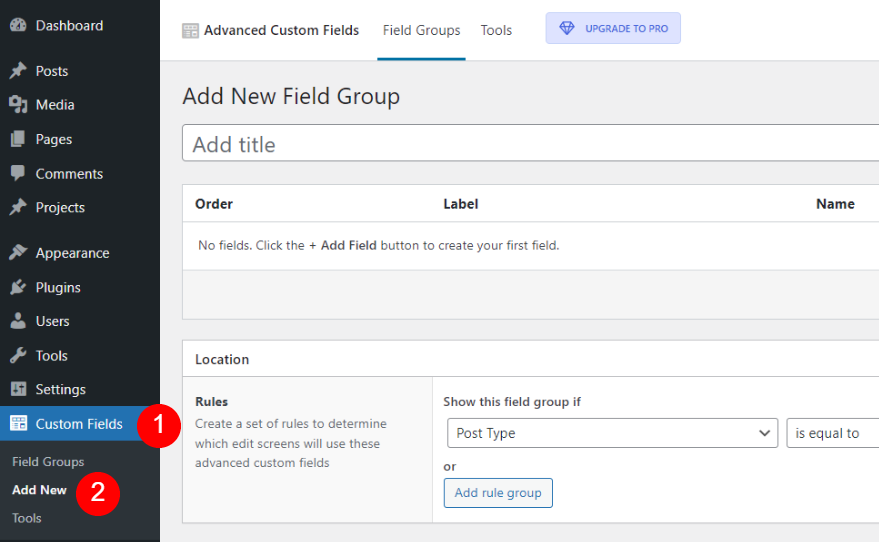Open Media via its sidebar icon

(18, 105)
